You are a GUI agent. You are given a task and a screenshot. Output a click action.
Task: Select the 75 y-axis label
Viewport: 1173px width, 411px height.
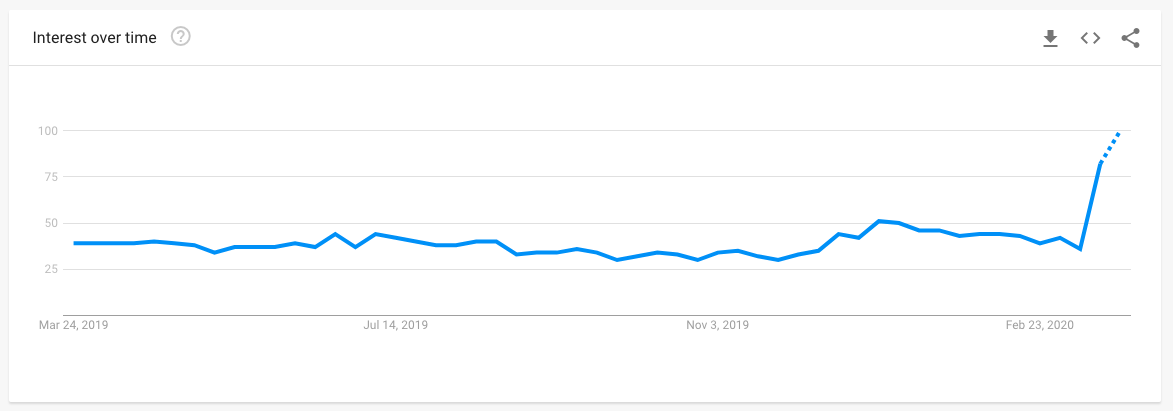pos(51,177)
